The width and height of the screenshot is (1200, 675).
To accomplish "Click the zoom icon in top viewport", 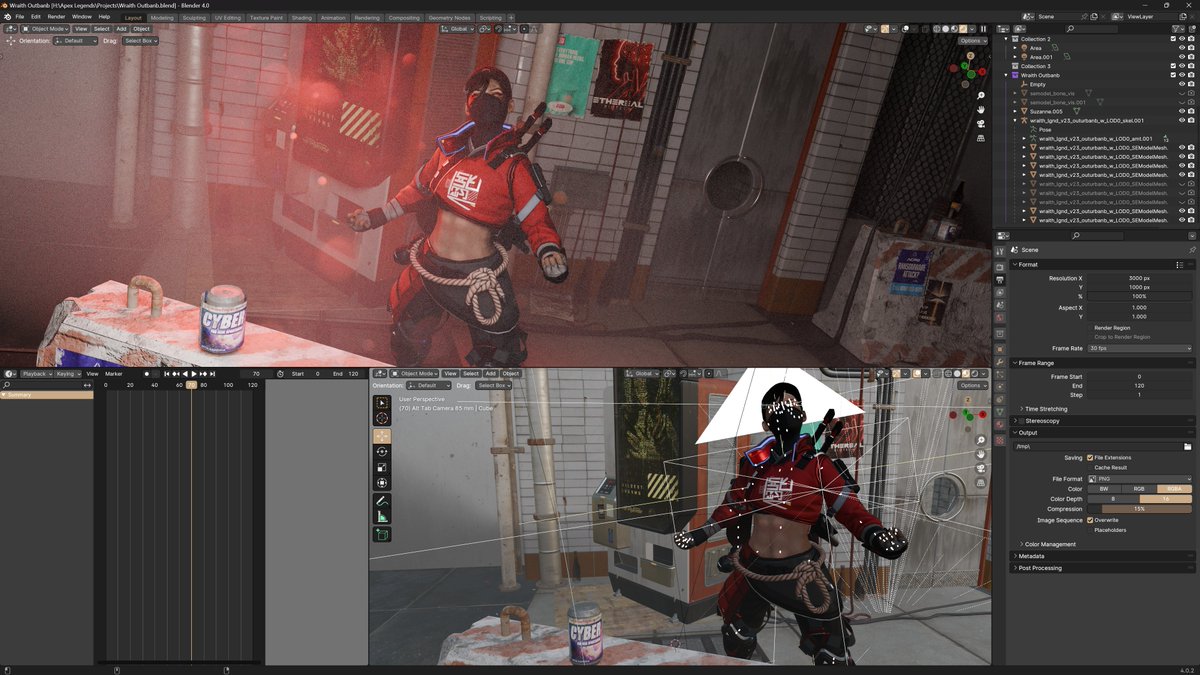I will [982, 95].
